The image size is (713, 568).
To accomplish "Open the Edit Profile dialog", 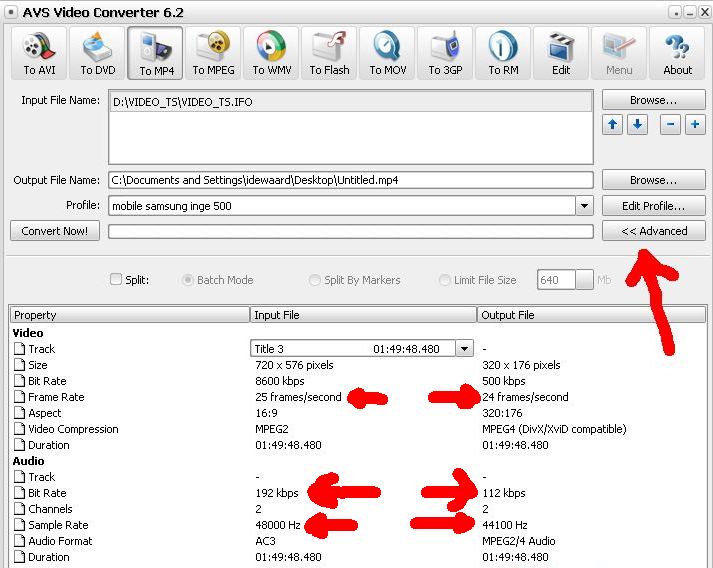I will 653,206.
